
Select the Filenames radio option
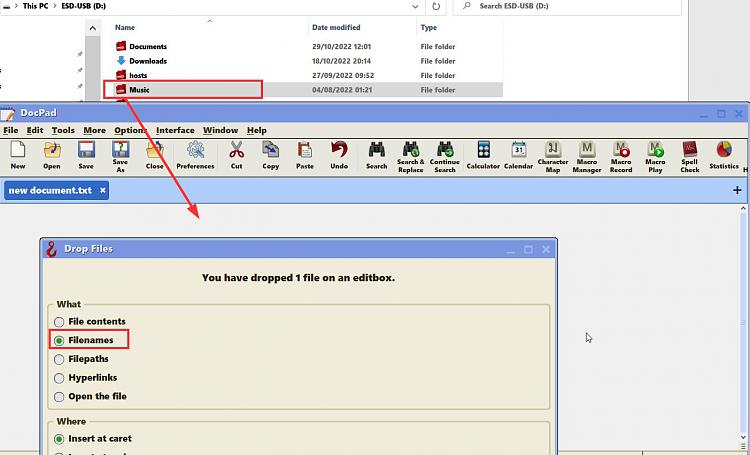pos(59,341)
